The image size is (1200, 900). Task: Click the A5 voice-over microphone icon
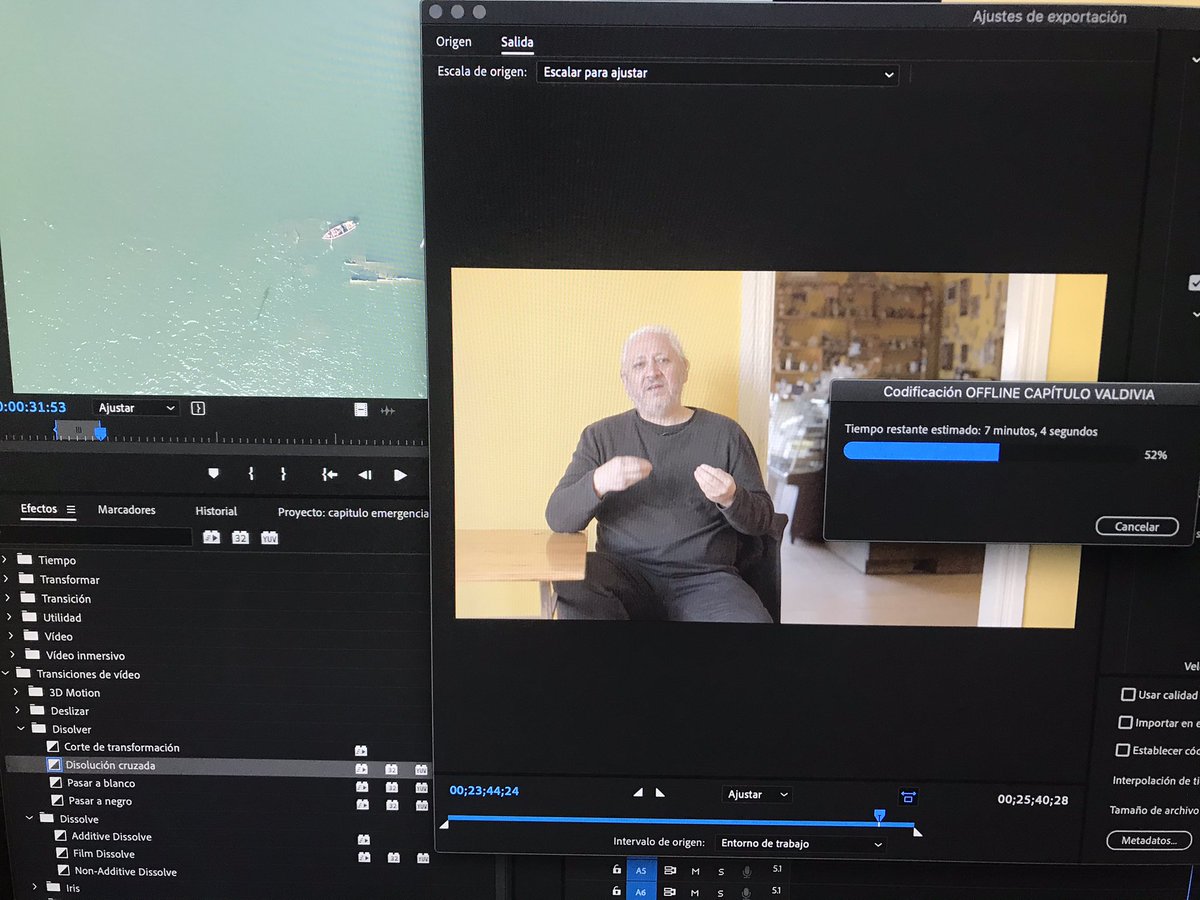746,872
